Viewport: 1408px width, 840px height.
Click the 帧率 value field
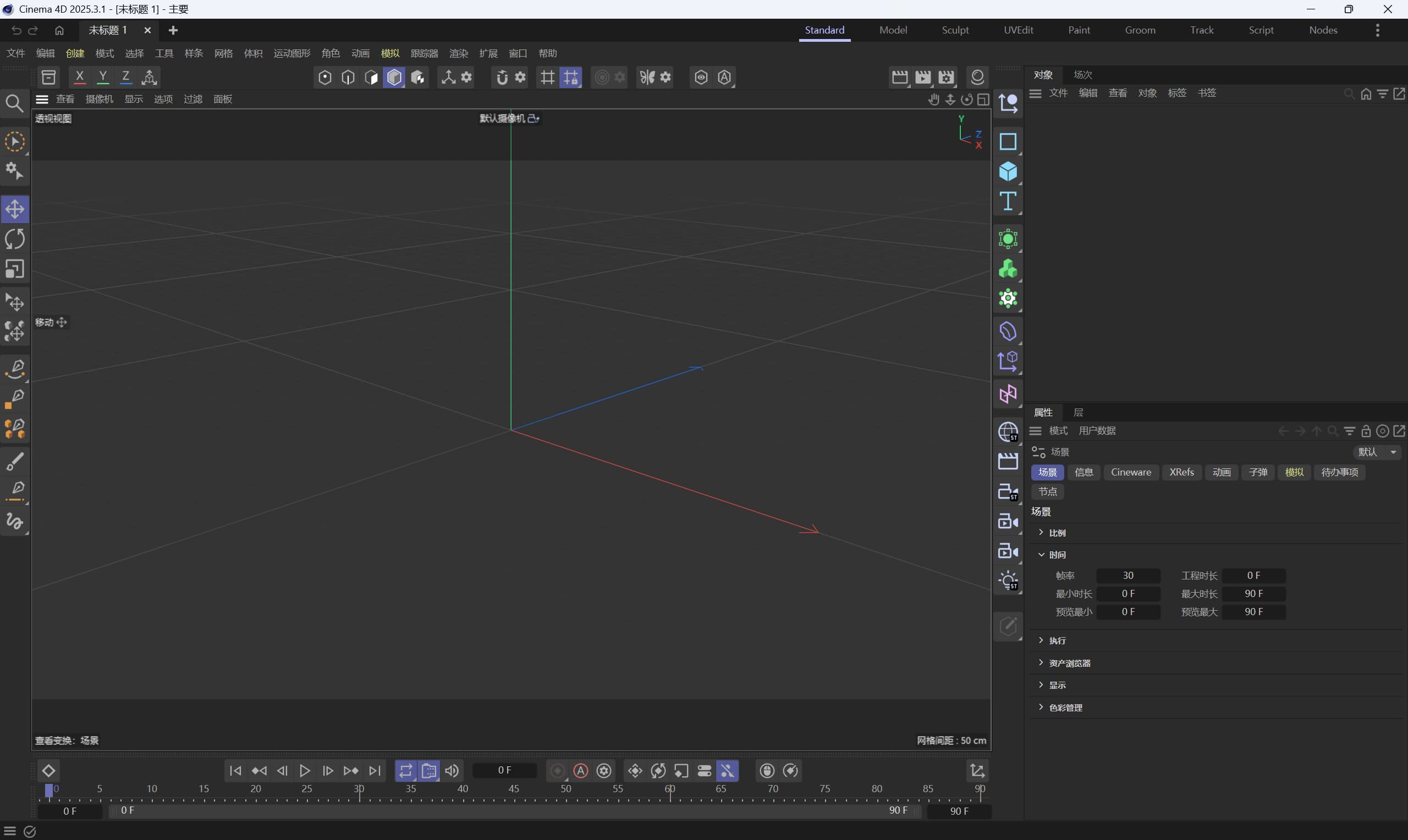[1127, 575]
